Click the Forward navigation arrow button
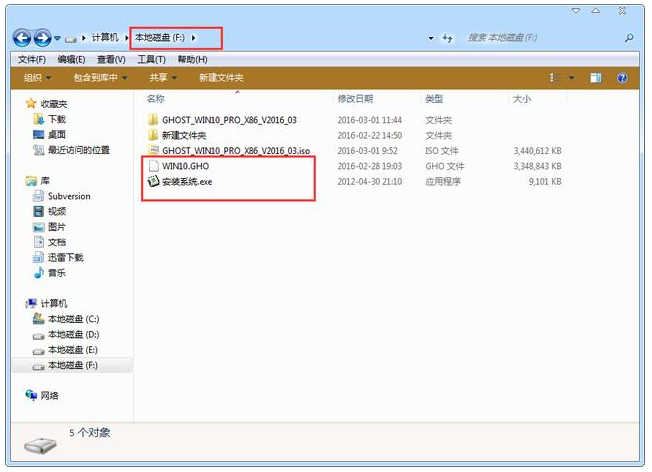 (x=42, y=37)
